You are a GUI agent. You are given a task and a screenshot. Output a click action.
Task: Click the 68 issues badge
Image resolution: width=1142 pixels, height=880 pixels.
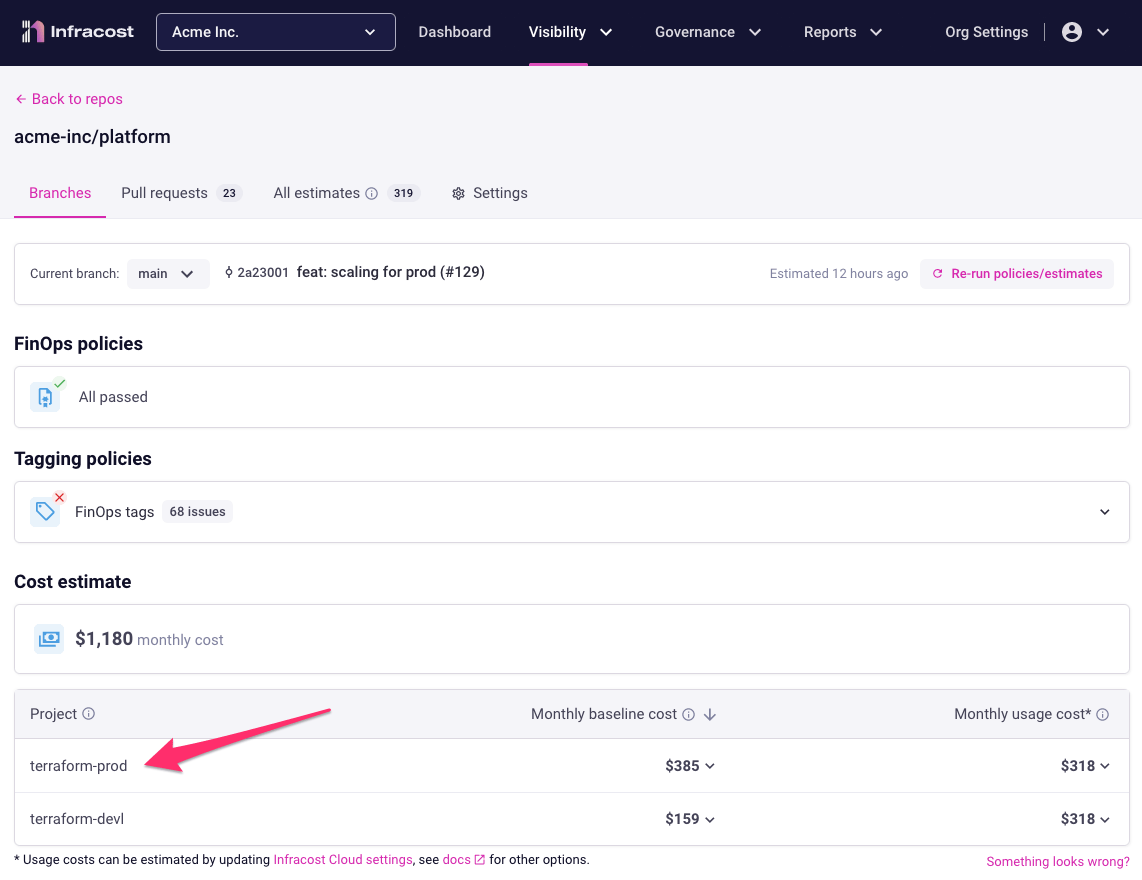(x=197, y=511)
